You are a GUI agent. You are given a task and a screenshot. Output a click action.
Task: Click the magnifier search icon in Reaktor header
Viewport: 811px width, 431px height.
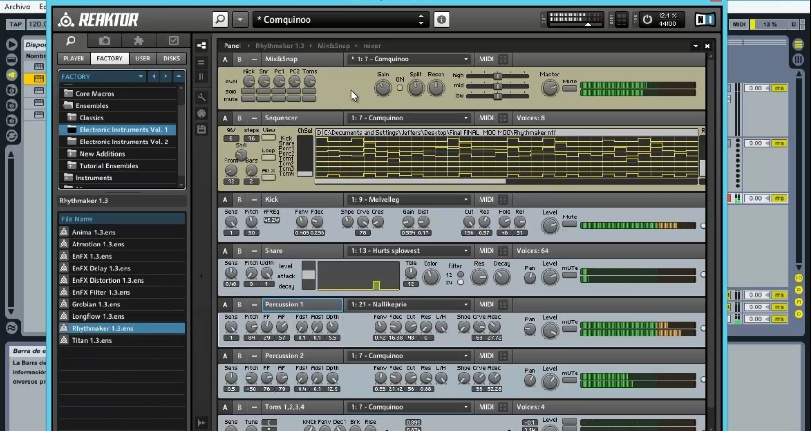(x=220, y=20)
